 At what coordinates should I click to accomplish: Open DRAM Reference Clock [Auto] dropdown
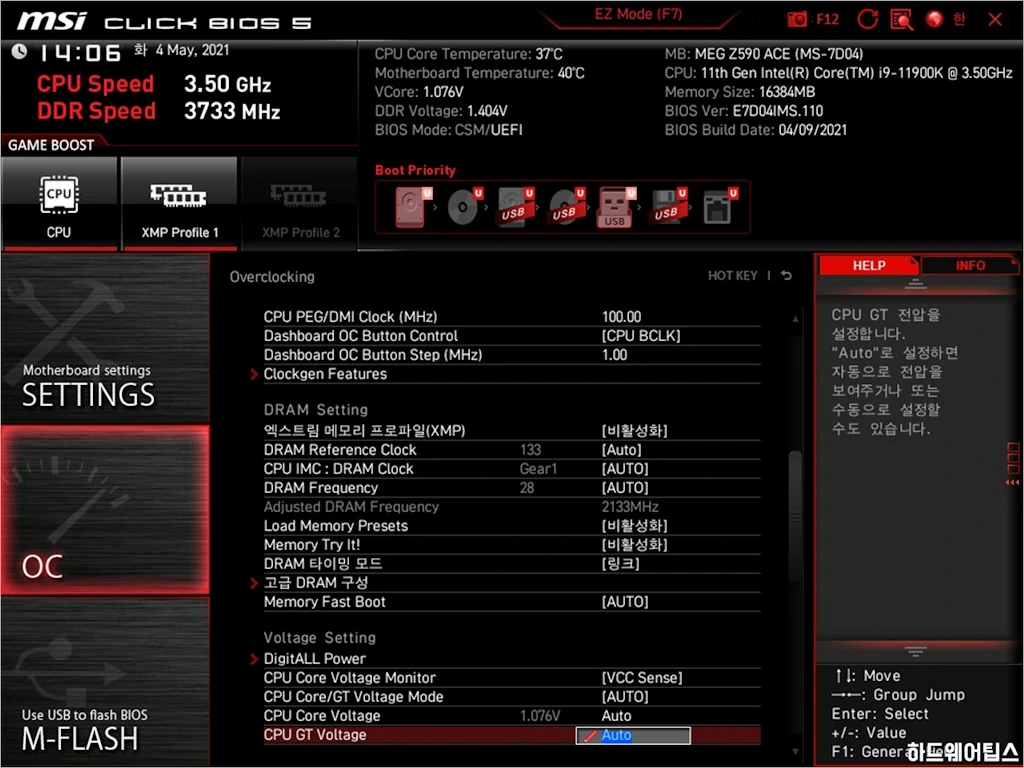point(621,450)
